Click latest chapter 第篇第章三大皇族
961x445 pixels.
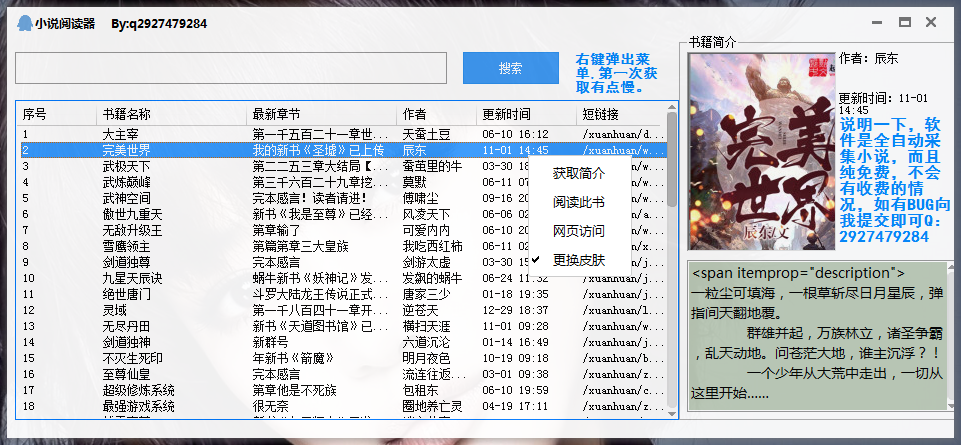[x=300, y=246]
